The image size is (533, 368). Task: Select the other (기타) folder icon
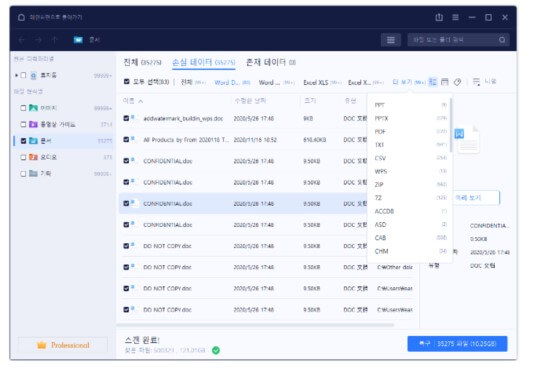(33, 174)
